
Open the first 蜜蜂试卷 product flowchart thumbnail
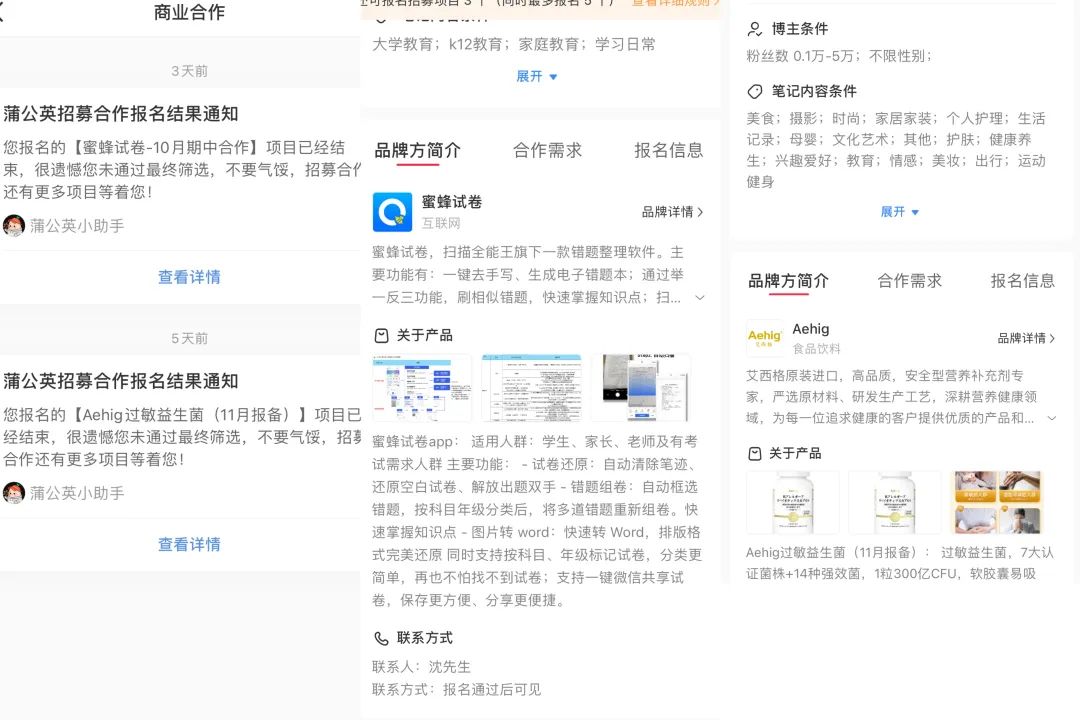422,388
